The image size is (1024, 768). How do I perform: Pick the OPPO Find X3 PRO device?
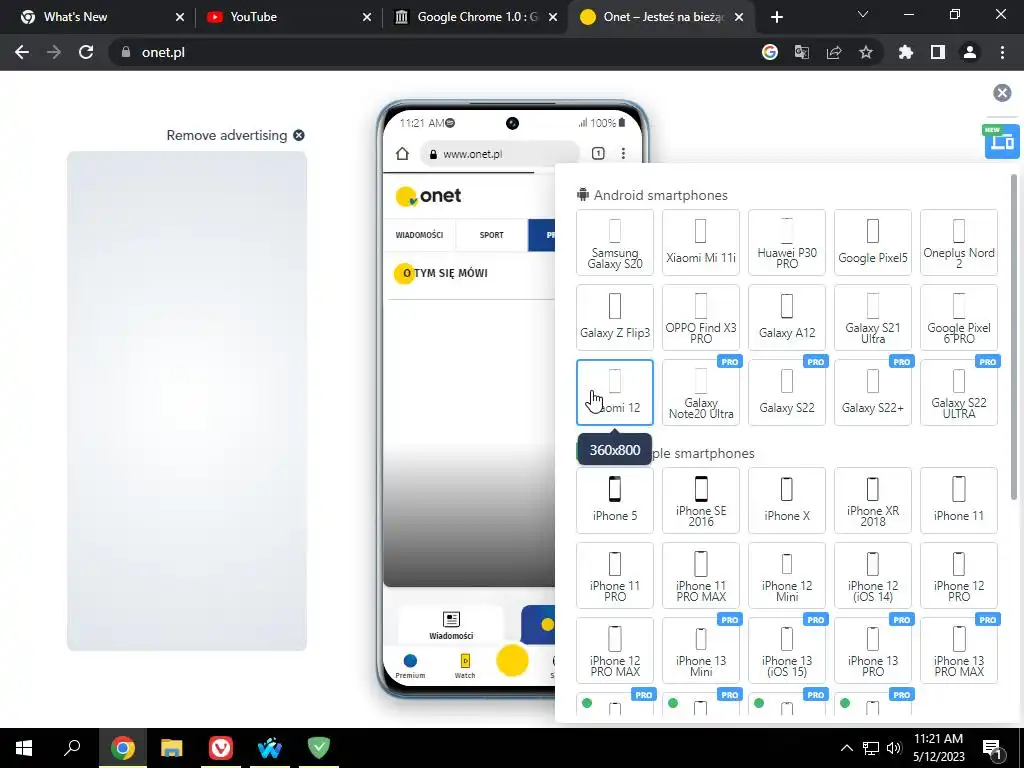[701, 317]
